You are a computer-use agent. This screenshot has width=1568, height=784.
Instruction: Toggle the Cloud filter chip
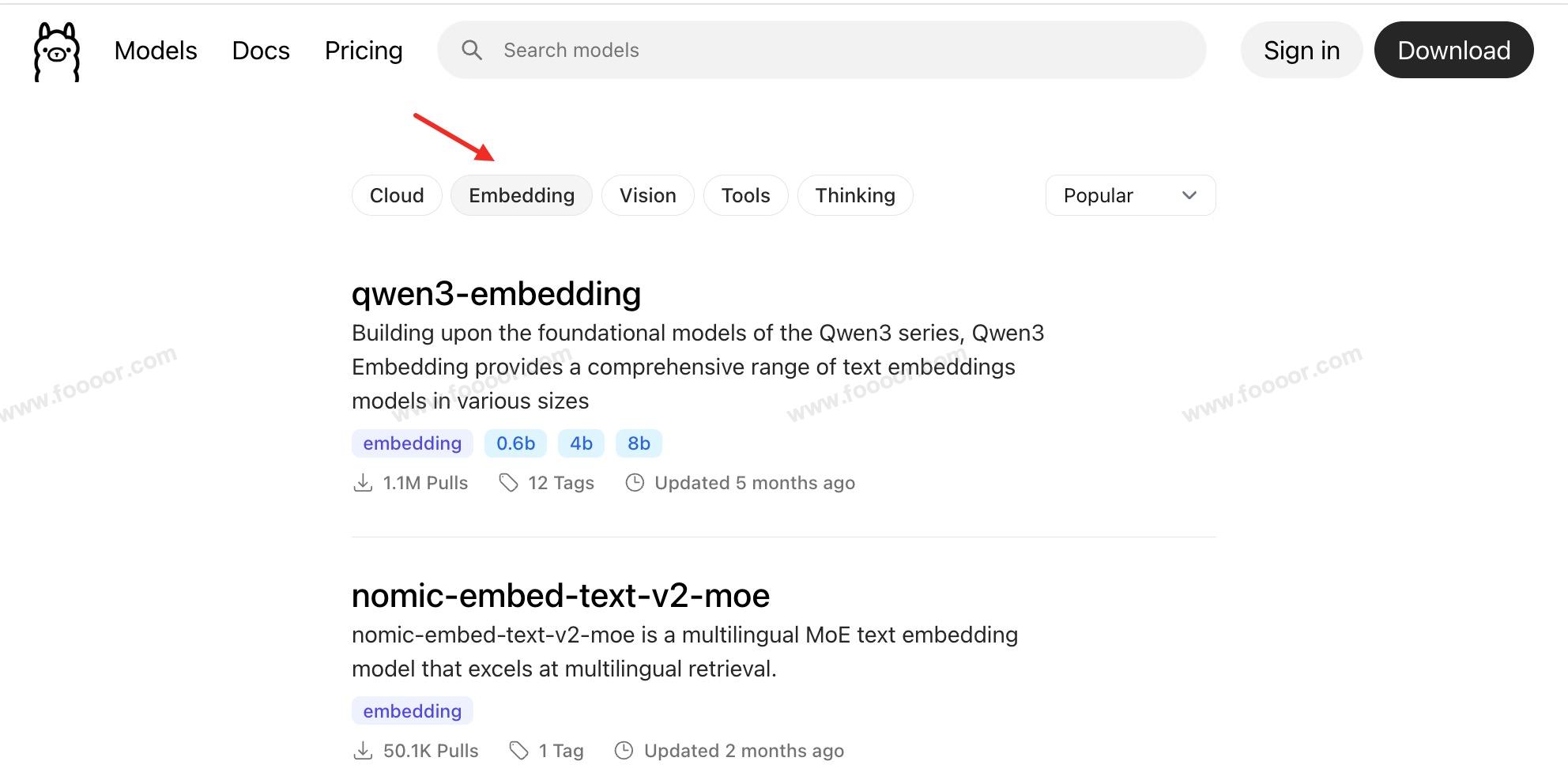point(397,195)
